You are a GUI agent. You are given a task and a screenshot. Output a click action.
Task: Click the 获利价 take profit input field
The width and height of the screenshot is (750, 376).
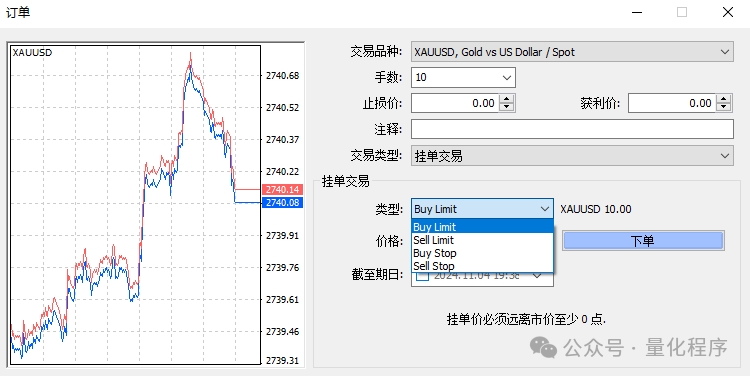672,103
